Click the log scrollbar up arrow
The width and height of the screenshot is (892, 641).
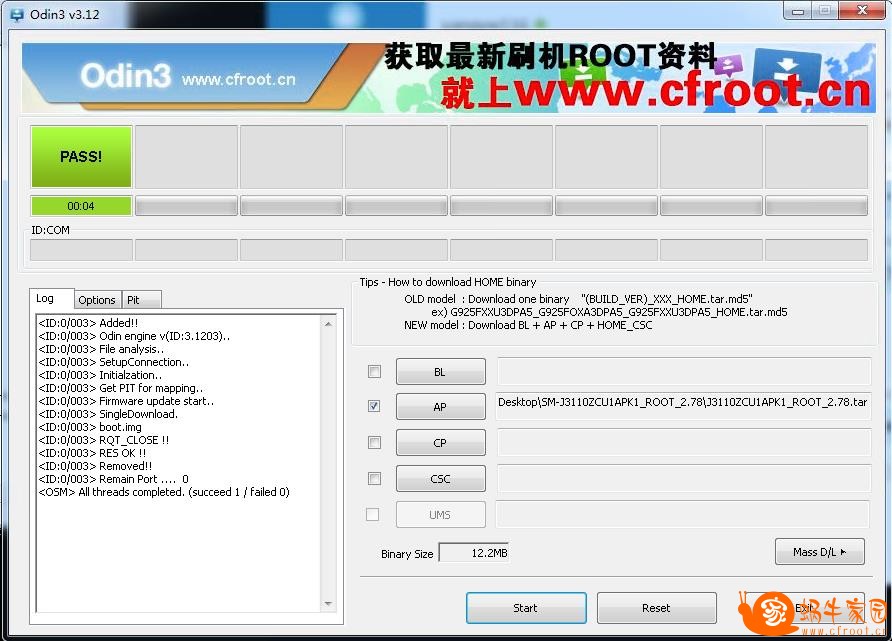[328, 324]
